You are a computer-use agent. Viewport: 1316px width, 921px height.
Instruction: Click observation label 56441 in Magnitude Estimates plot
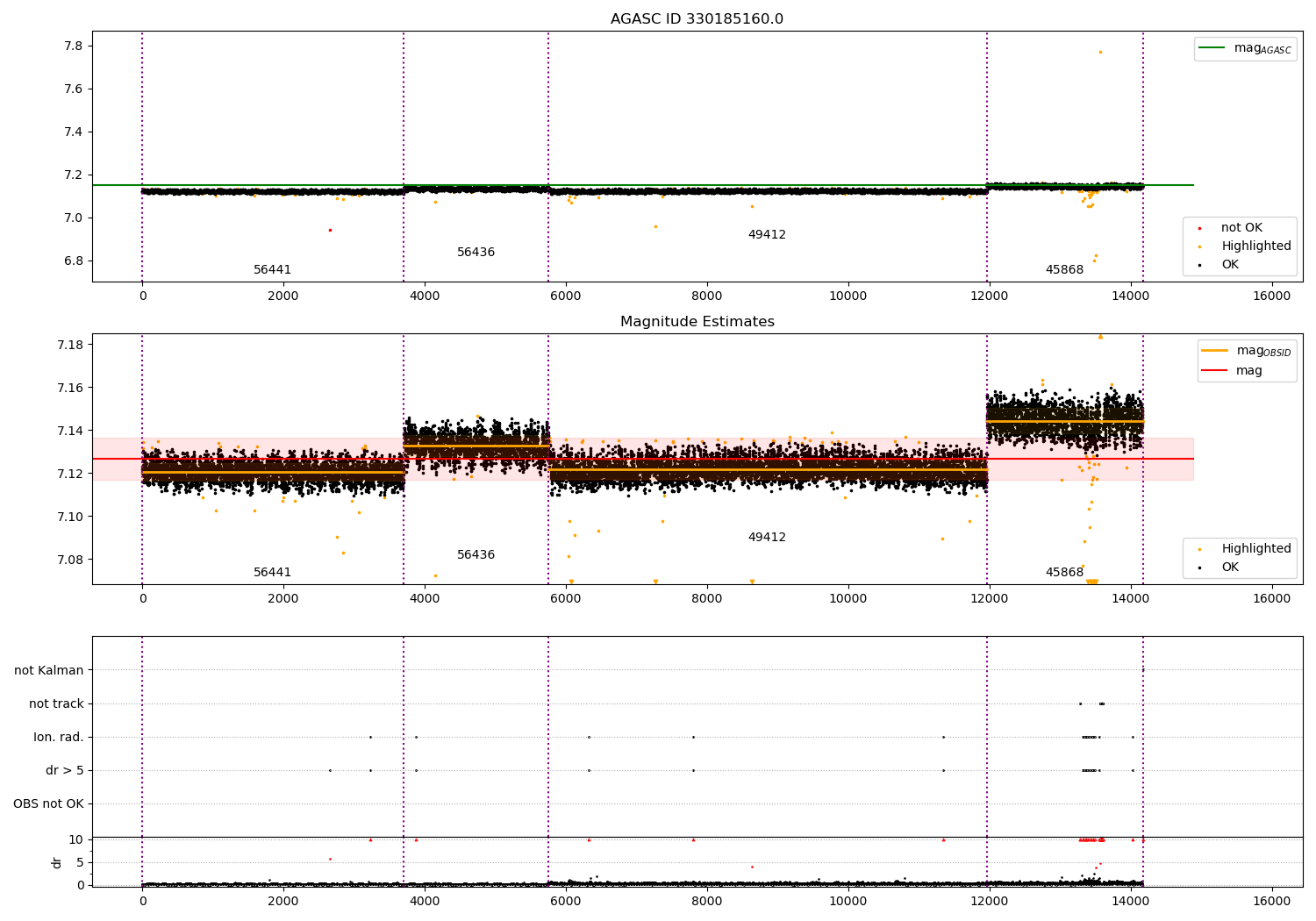pyautogui.click(x=272, y=573)
